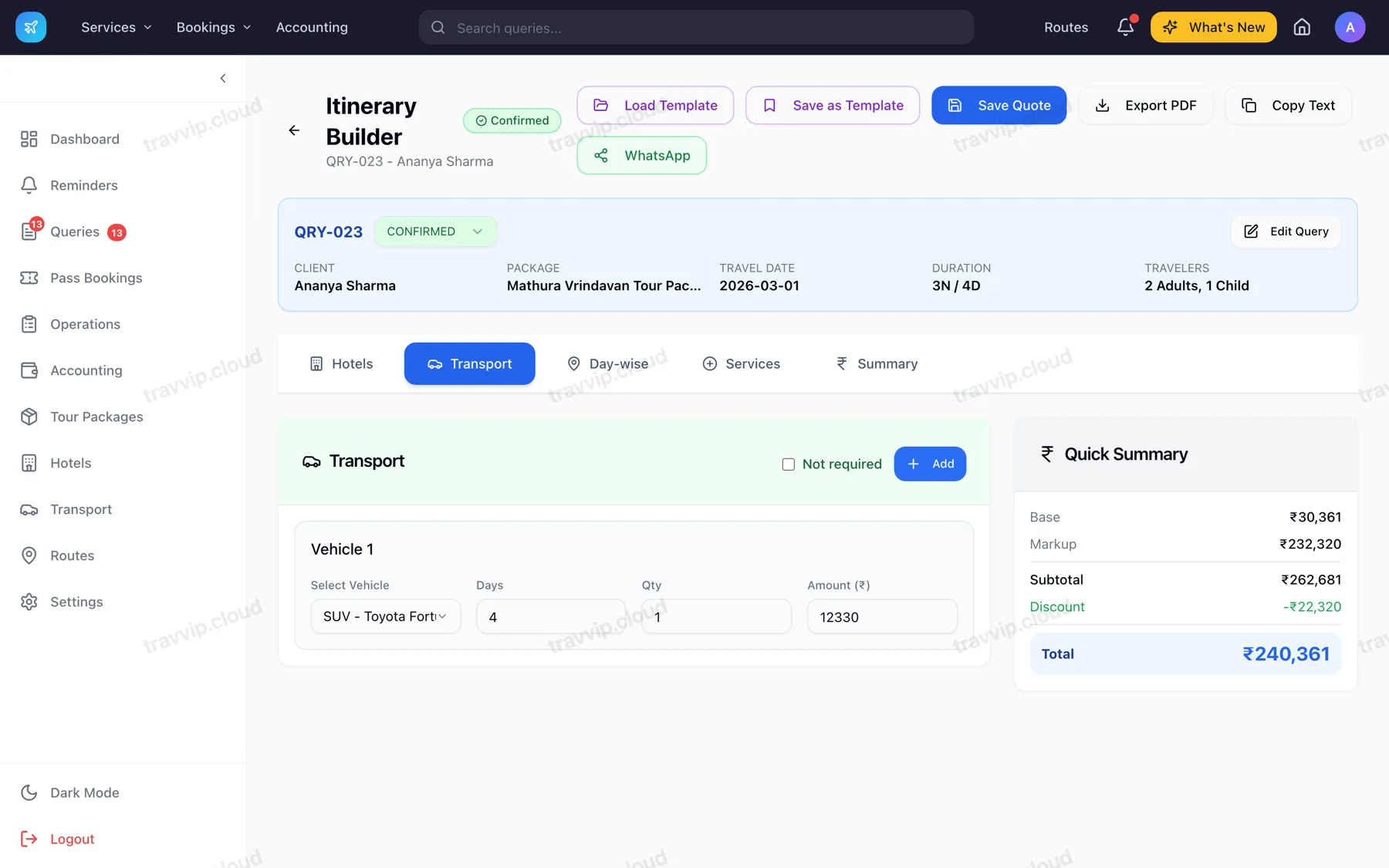Expand the Services menu in top bar
Screen dimensions: 1389x868
click(x=117, y=27)
